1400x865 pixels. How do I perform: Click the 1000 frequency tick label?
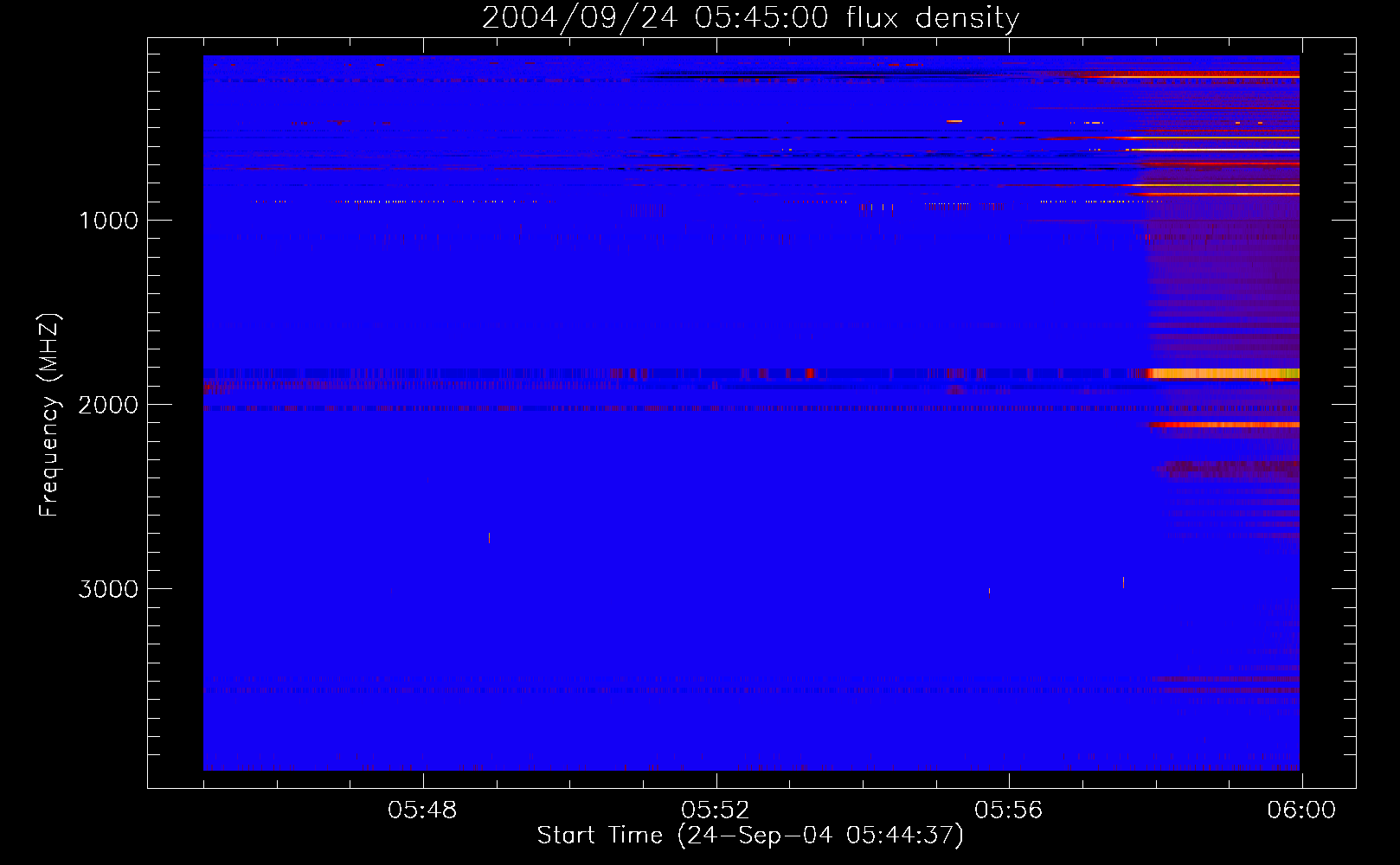tap(108, 221)
